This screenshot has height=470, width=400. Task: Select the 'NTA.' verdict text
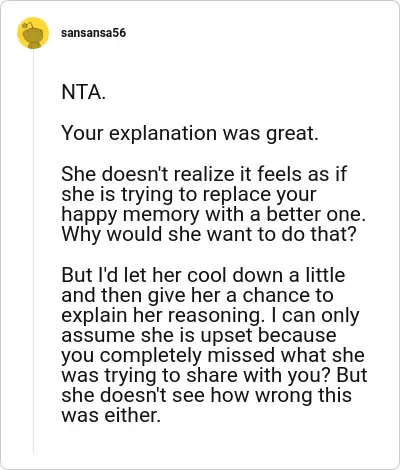(83, 92)
